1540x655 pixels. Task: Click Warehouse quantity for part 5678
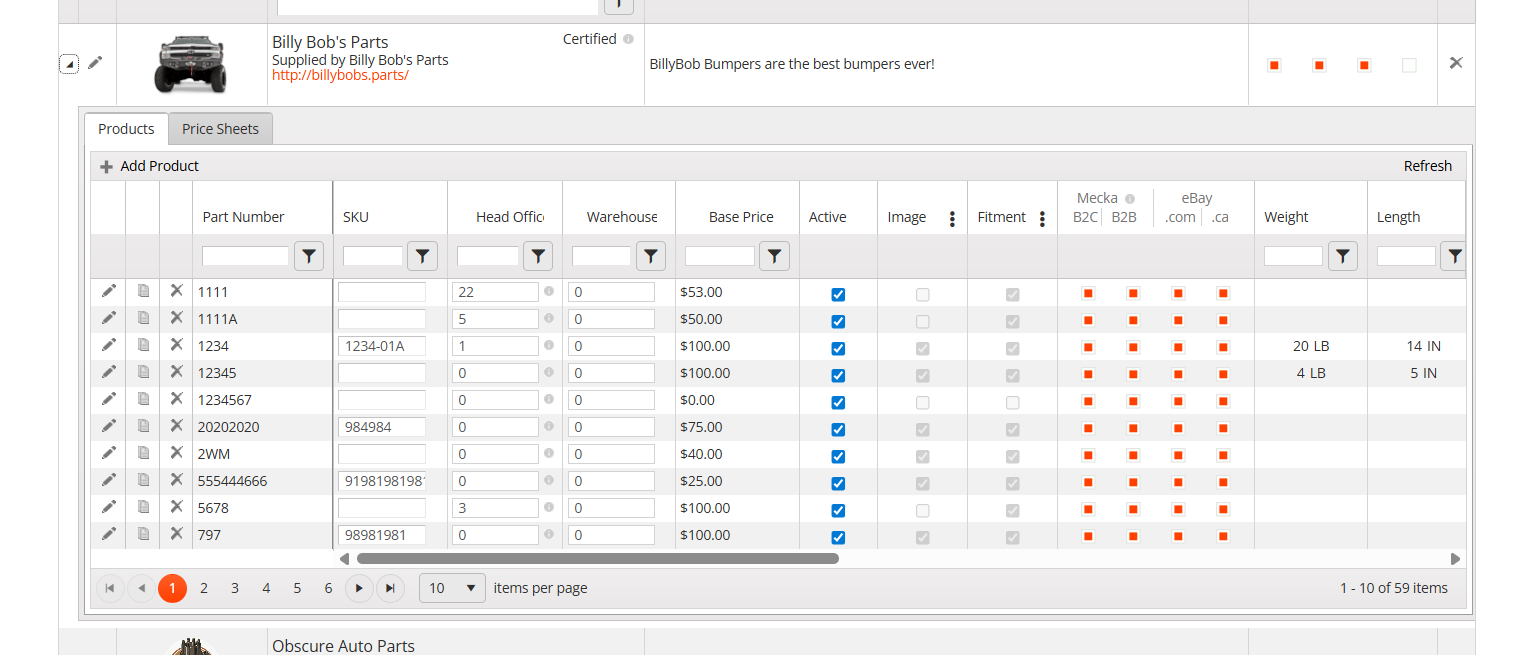(x=611, y=508)
